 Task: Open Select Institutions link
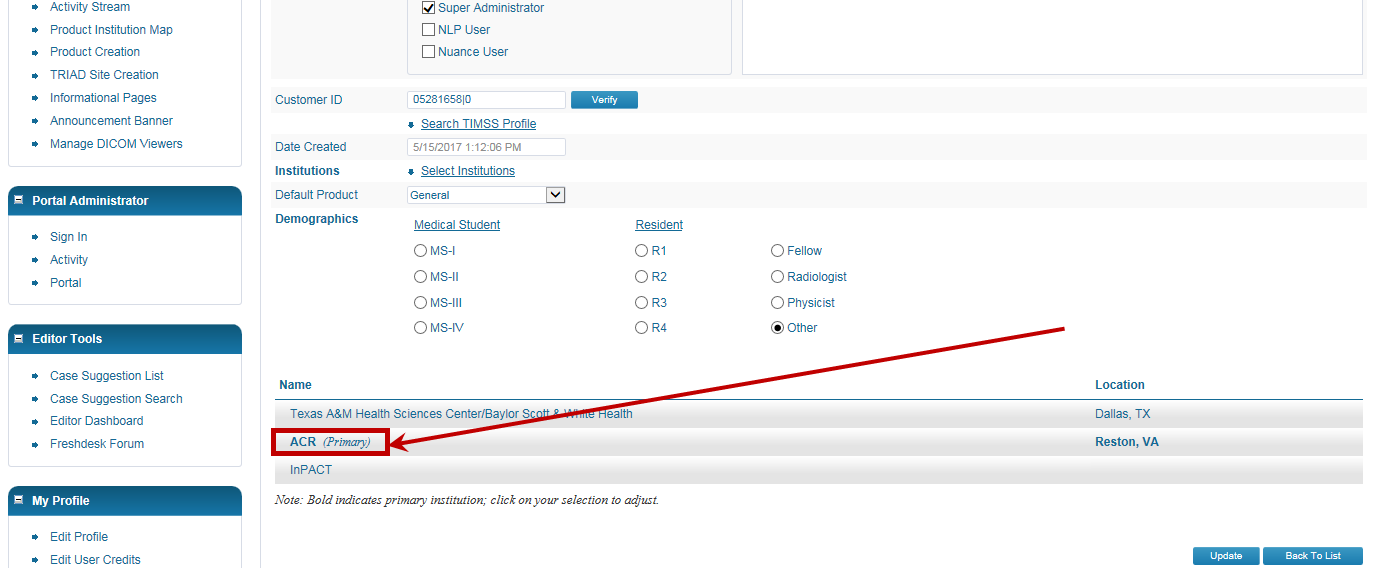468,171
